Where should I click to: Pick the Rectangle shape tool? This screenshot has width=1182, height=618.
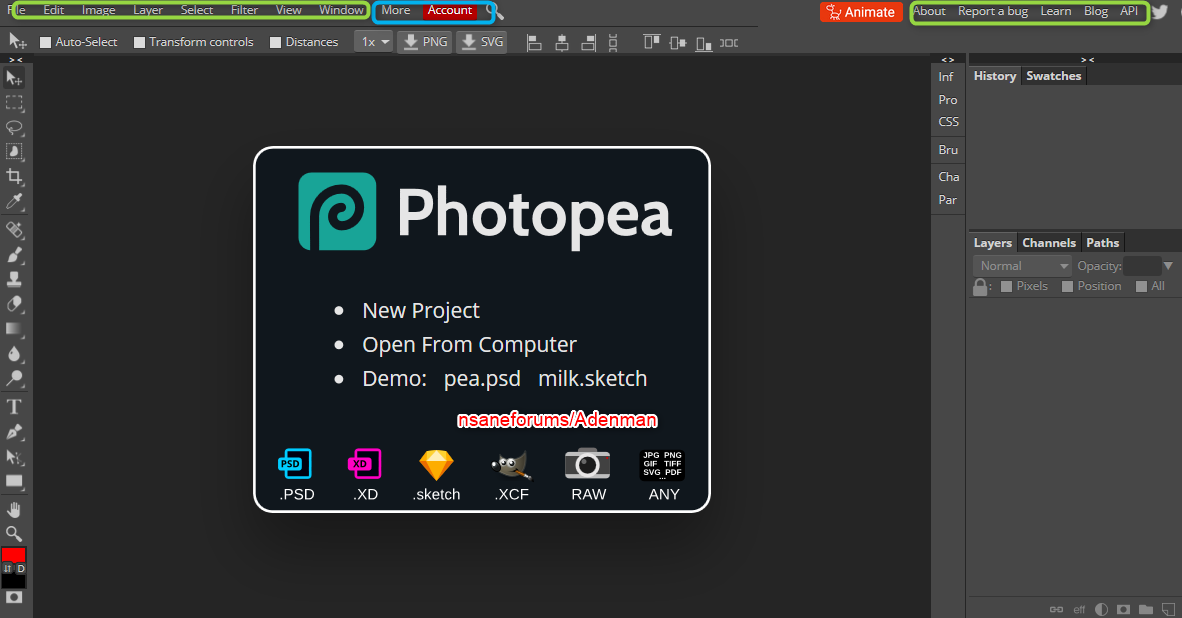14,481
